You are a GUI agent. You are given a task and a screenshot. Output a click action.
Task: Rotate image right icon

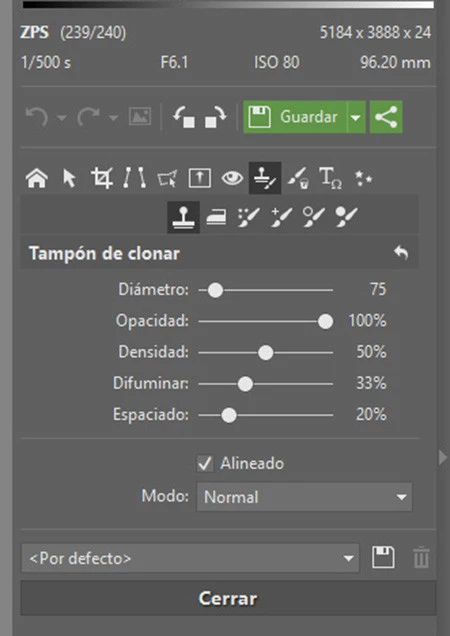(215, 117)
